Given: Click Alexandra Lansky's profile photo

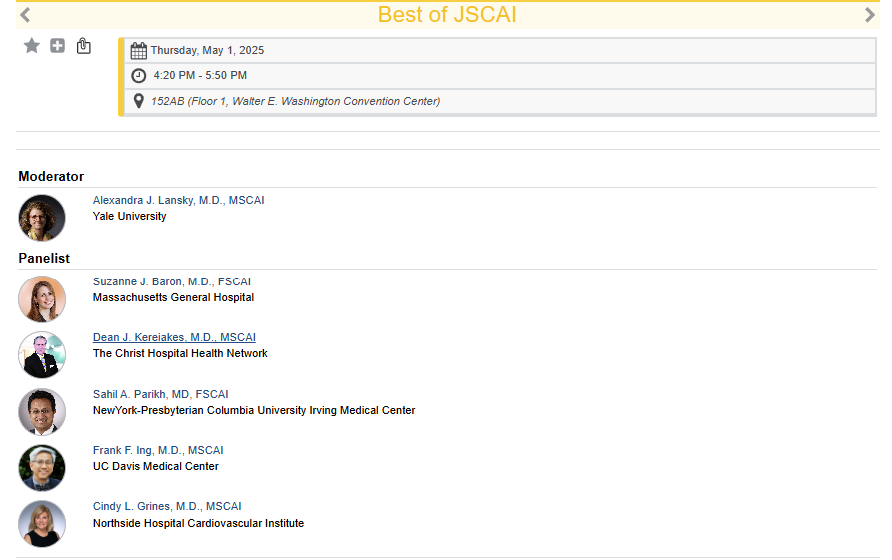Looking at the screenshot, I should 42,218.
